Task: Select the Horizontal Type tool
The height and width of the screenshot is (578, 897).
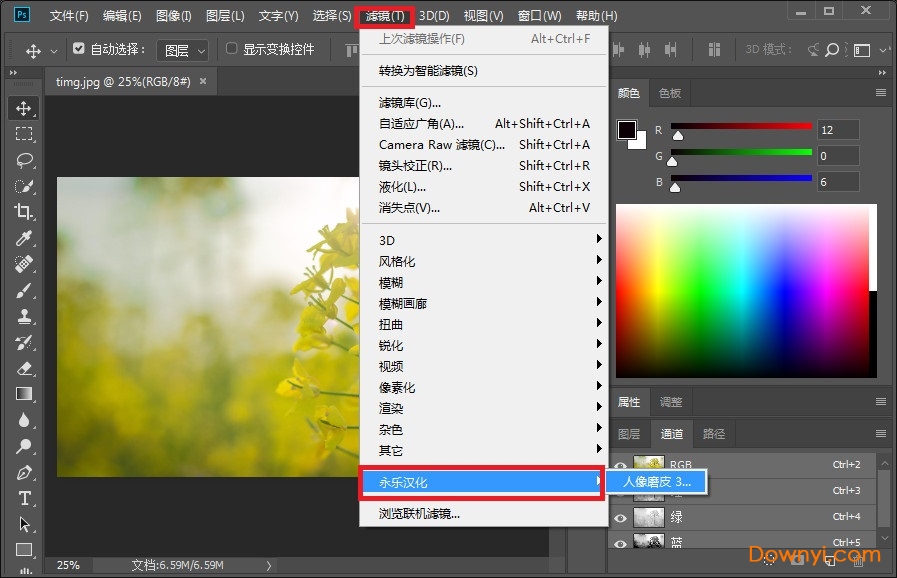Action: [24, 498]
